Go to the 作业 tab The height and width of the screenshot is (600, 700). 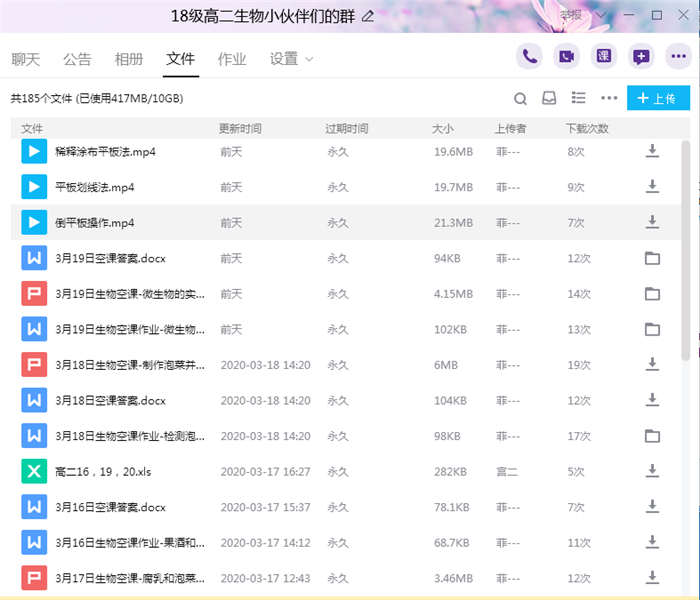click(232, 59)
